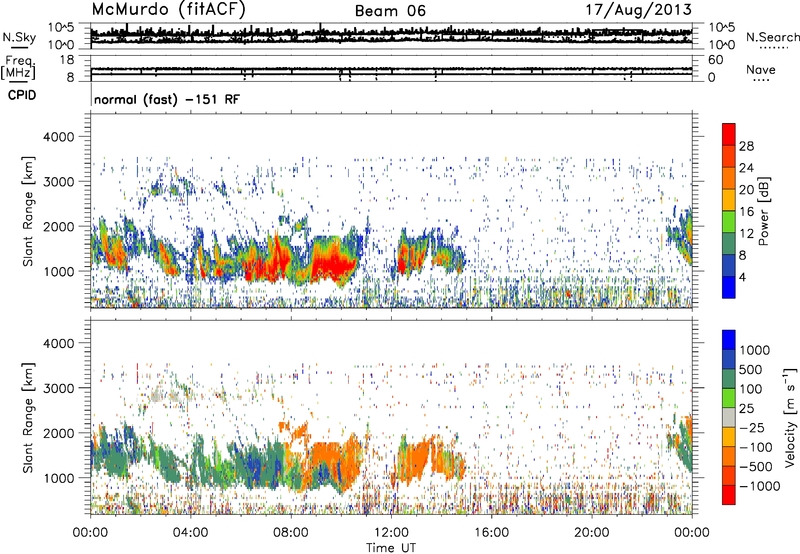
Task: Click the 4000 tick on Power panel
Action: tap(58, 137)
